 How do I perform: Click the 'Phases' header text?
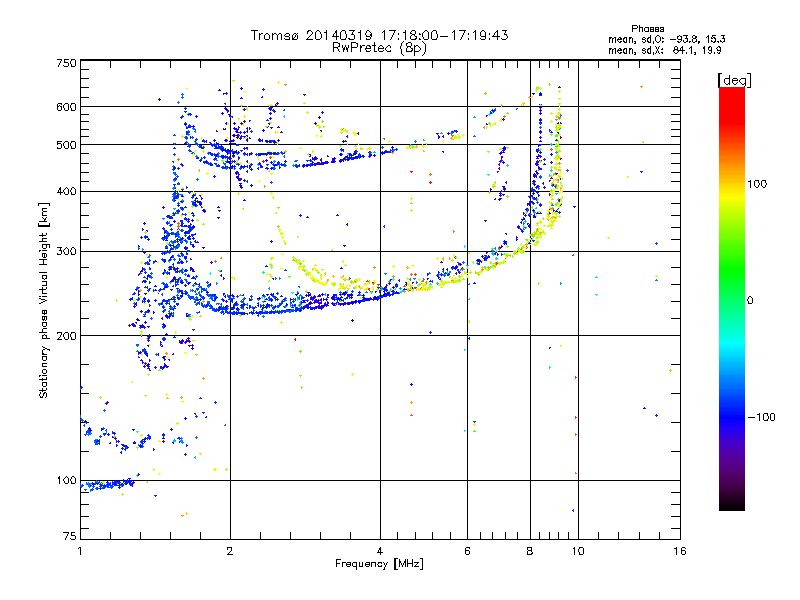(x=647, y=29)
